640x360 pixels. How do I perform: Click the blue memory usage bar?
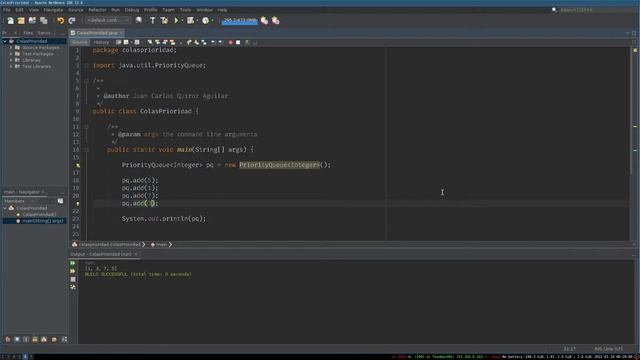coord(240,20)
